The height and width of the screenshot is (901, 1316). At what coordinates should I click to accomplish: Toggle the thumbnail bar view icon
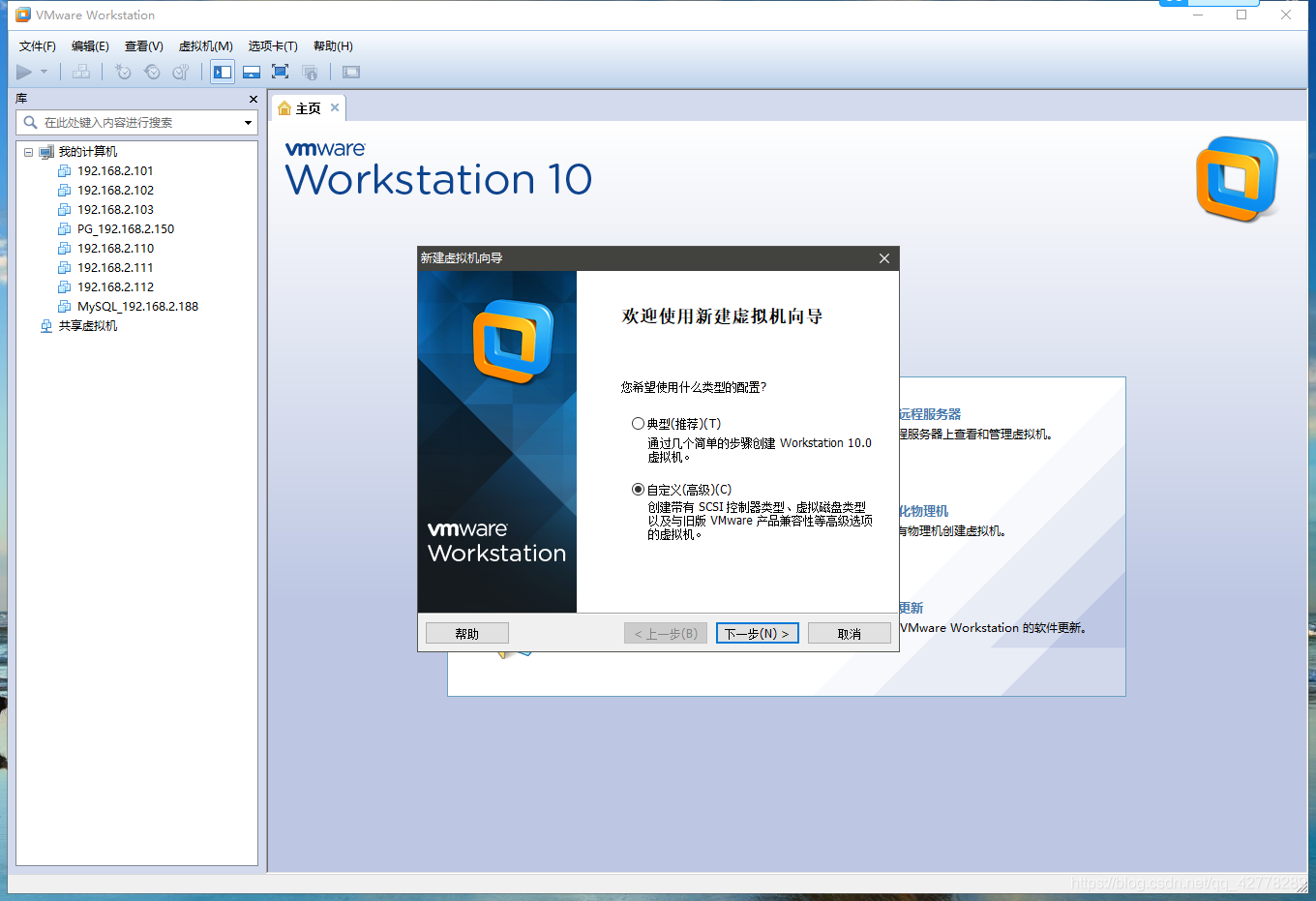(252, 72)
